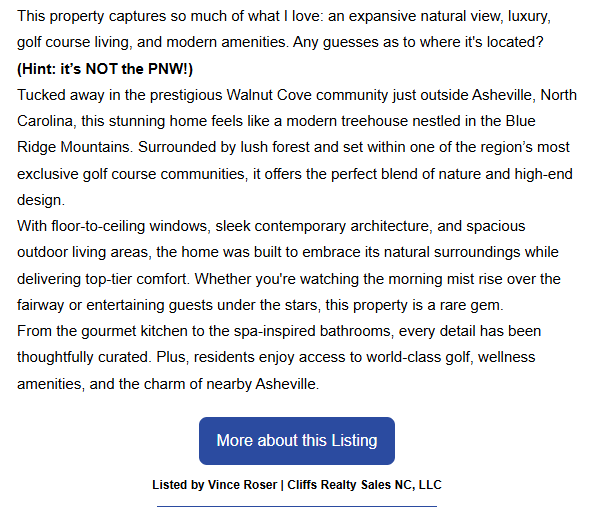The image size is (596, 519).
Task: Open the More about this Listing button
Action: 296,441
